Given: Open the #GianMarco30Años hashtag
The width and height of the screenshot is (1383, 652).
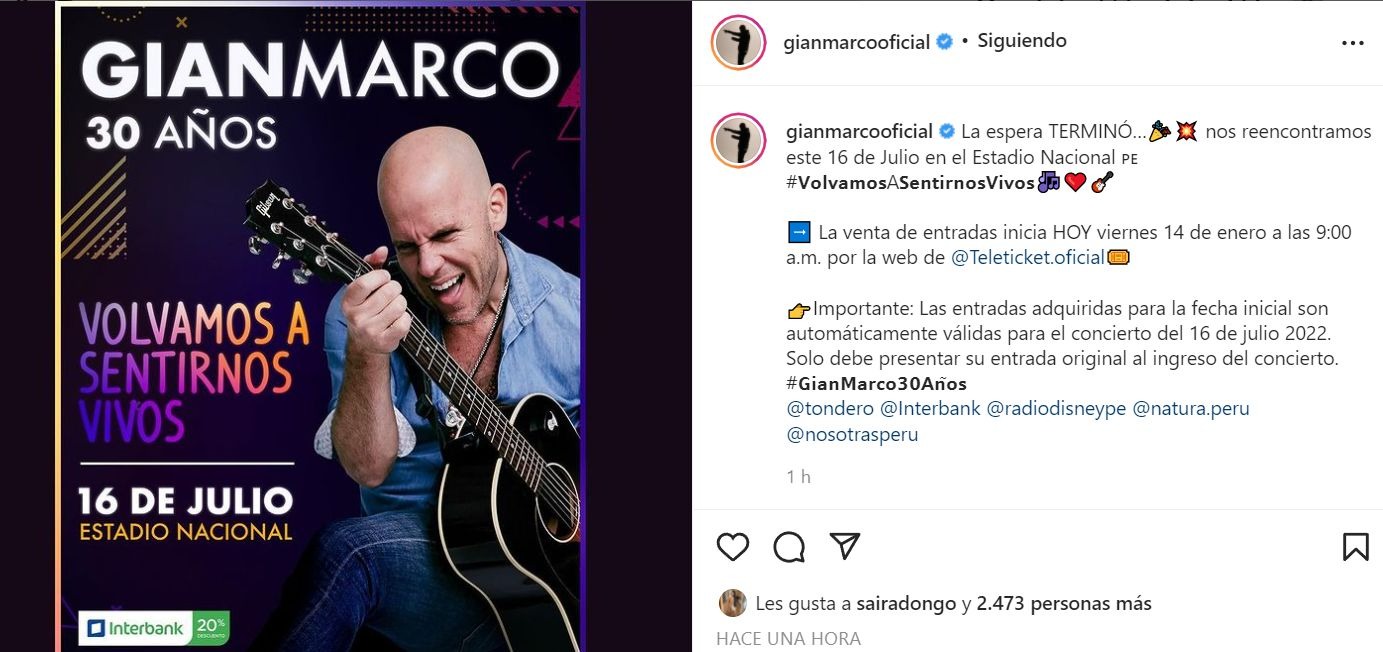Looking at the screenshot, I should [x=877, y=384].
